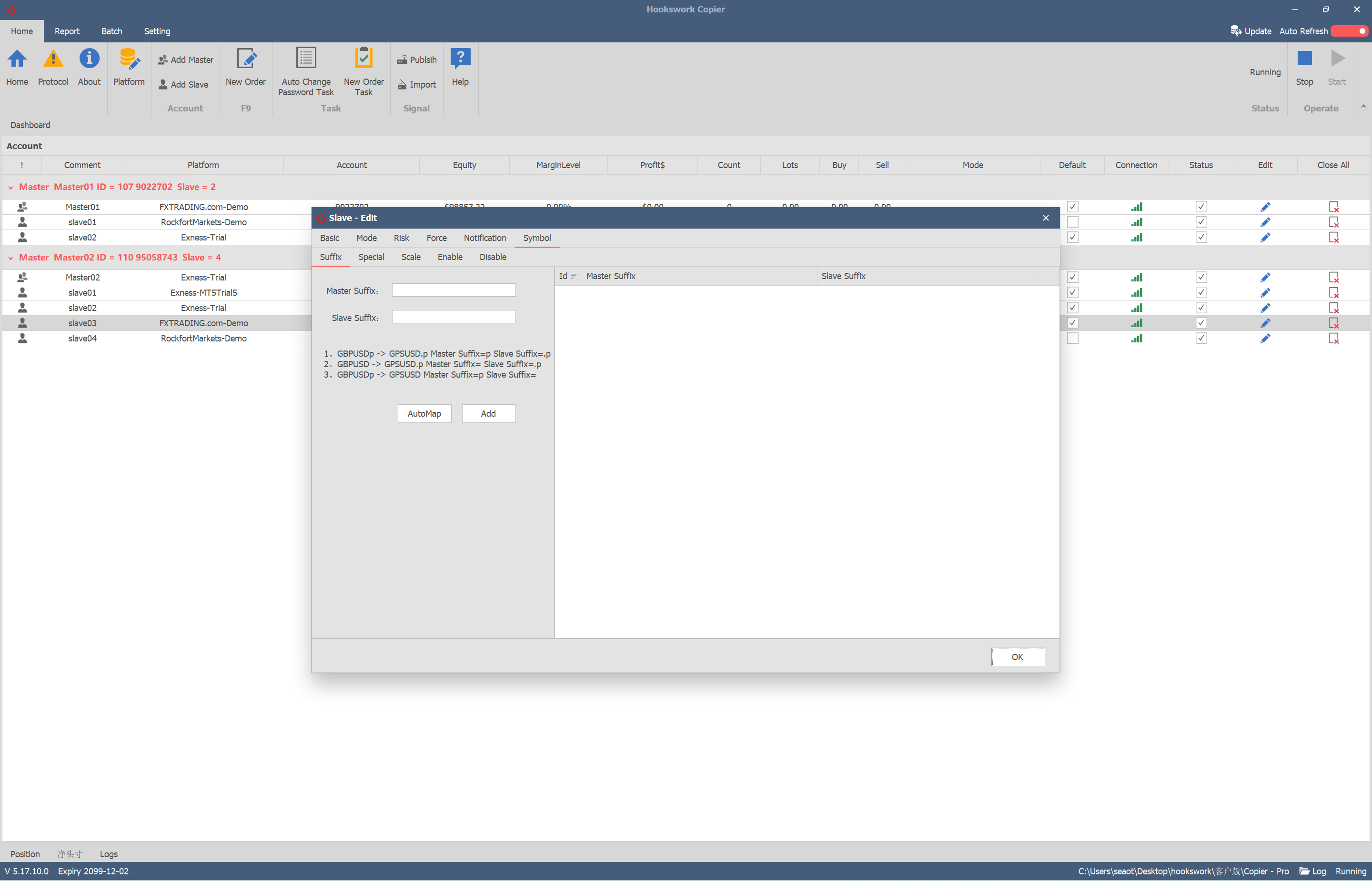Screen dimensions: 1372x881
Task: Check Default box for slave04 row
Action: tap(1073, 338)
